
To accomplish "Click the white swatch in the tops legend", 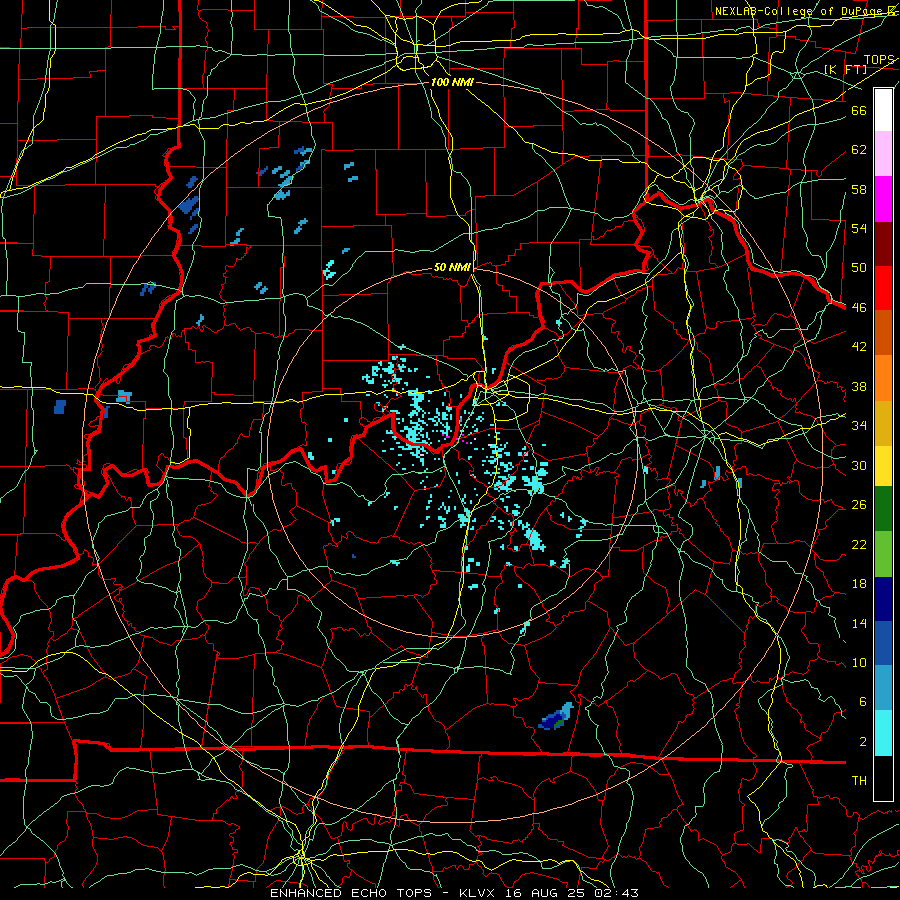I will [883, 110].
